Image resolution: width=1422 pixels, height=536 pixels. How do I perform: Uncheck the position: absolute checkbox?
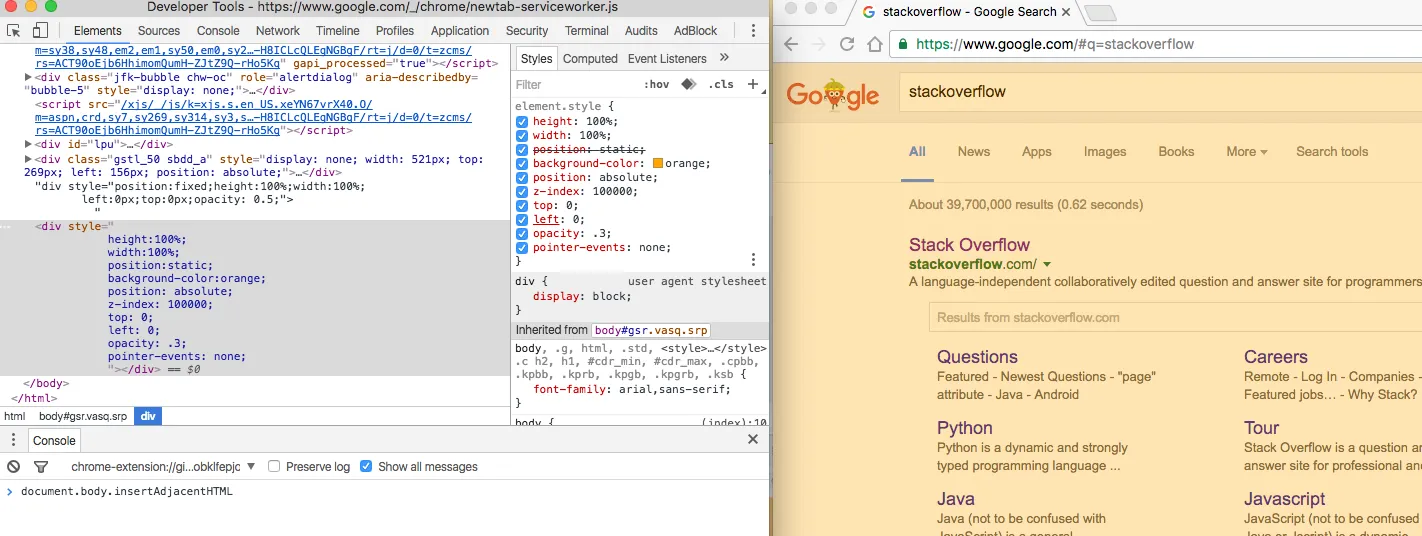point(522,178)
